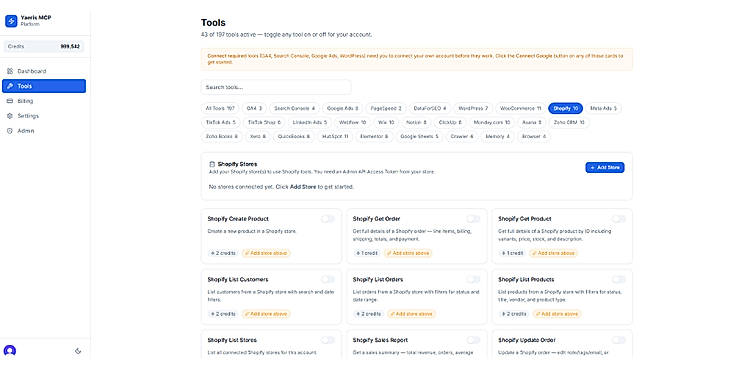Click the Admin clock icon in sidebar
This screenshot has height=368, width=736.
click(10, 131)
